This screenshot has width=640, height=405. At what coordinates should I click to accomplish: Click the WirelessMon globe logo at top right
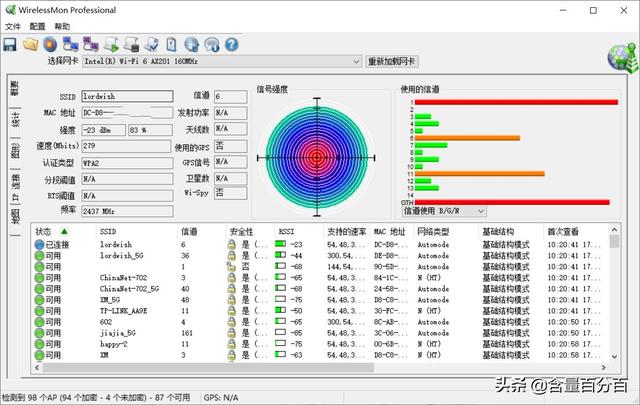(x=622, y=57)
